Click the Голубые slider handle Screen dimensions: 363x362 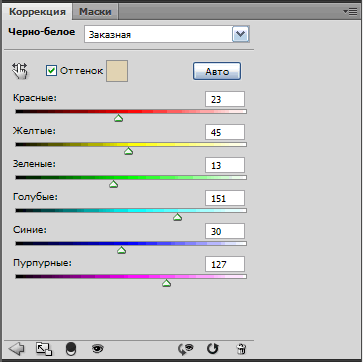point(177,217)
